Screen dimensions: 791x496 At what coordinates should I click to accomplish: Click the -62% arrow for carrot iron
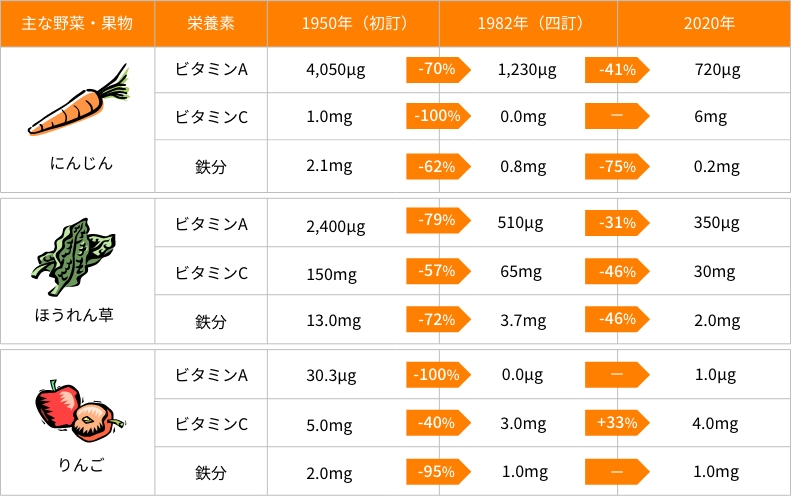coord(438,167)
